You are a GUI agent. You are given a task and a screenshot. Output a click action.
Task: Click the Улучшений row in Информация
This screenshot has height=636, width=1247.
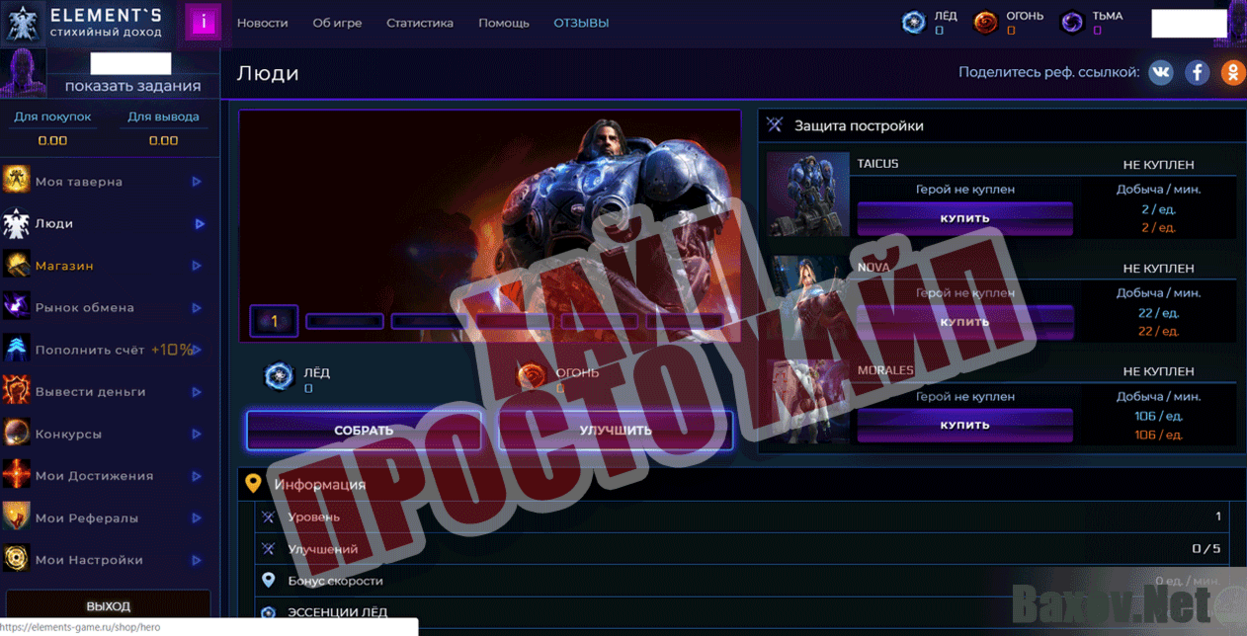point(742,548)
